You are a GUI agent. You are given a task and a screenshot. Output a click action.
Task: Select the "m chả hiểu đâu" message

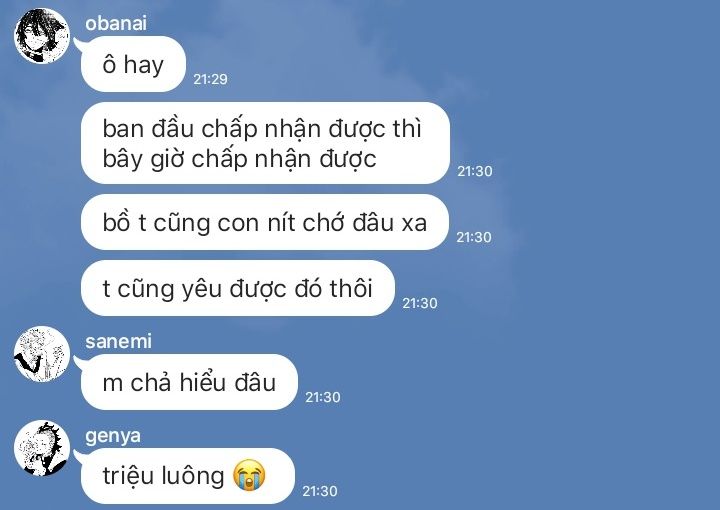tap(189, 382)
